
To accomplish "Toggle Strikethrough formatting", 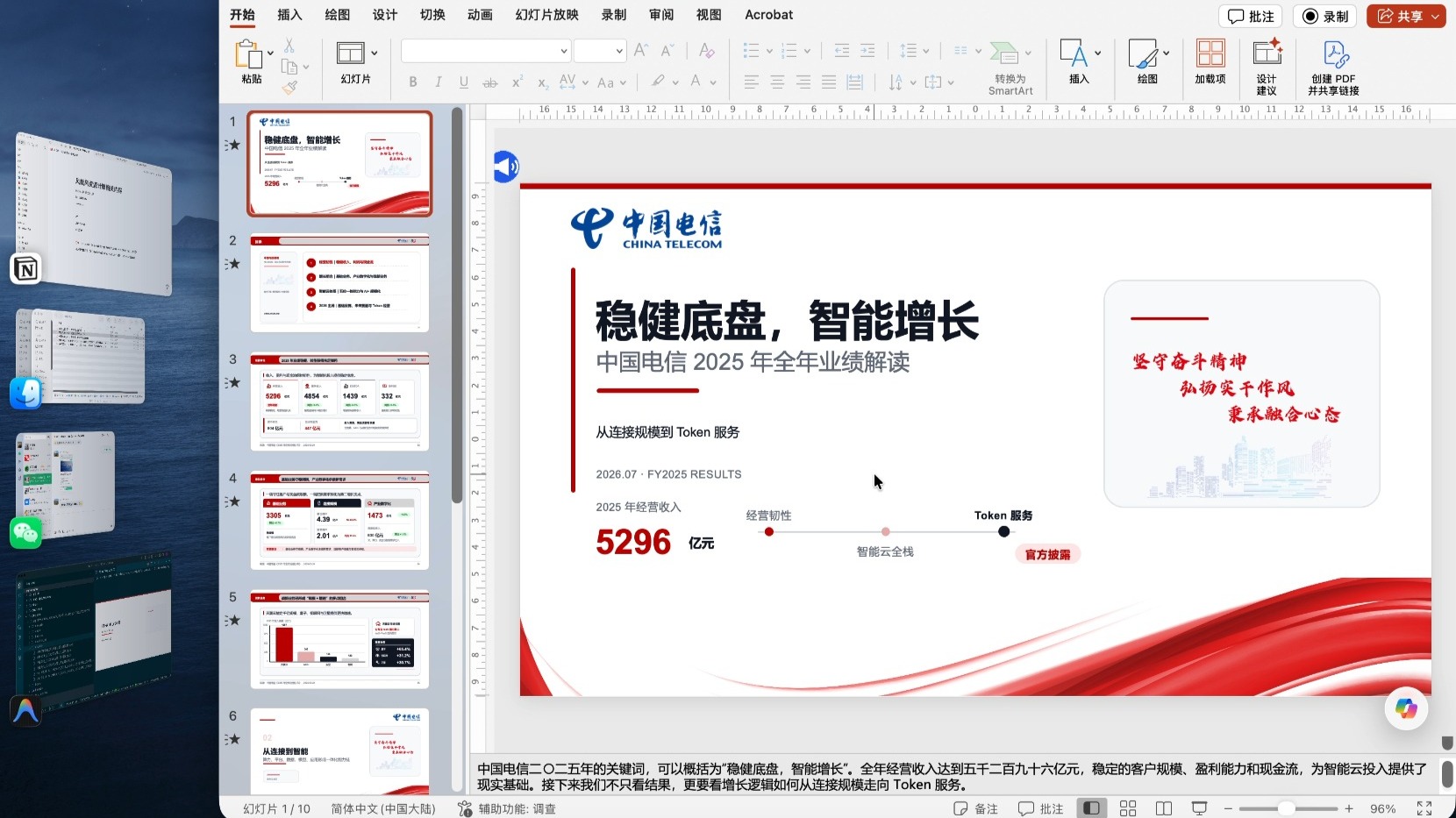I will 490,82.
